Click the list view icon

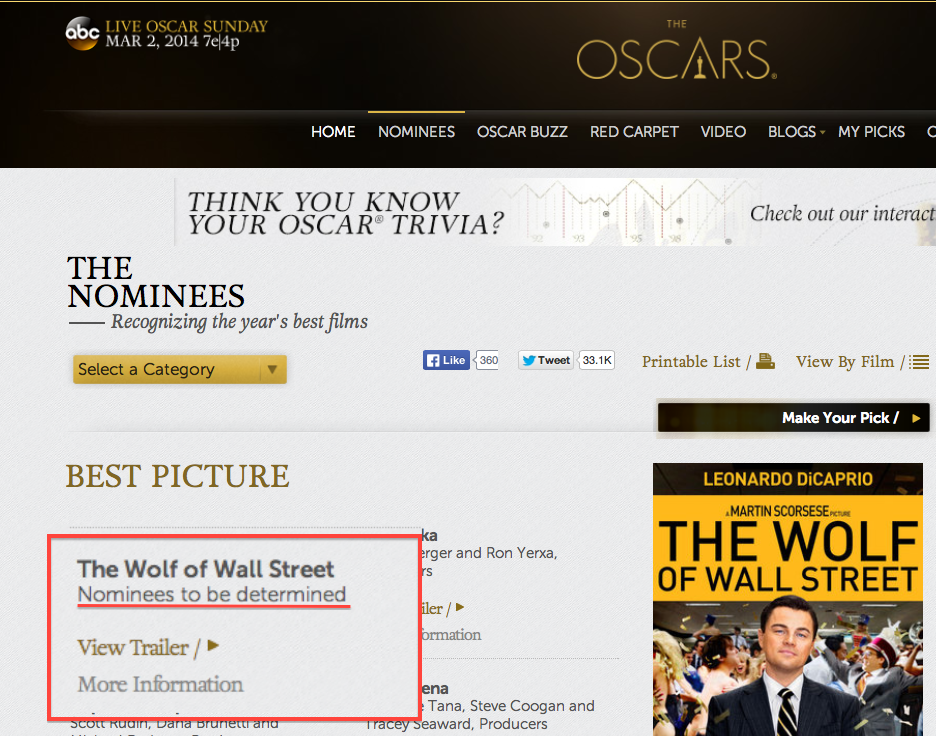tap(919, 362)
